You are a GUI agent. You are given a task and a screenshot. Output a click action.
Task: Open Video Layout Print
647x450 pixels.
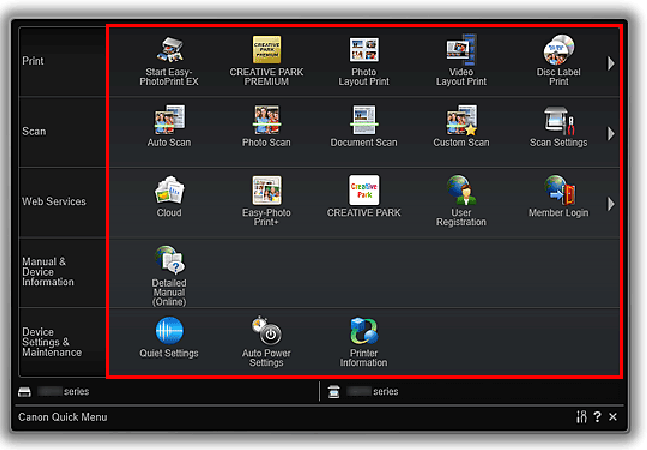(x=461, y=61)
